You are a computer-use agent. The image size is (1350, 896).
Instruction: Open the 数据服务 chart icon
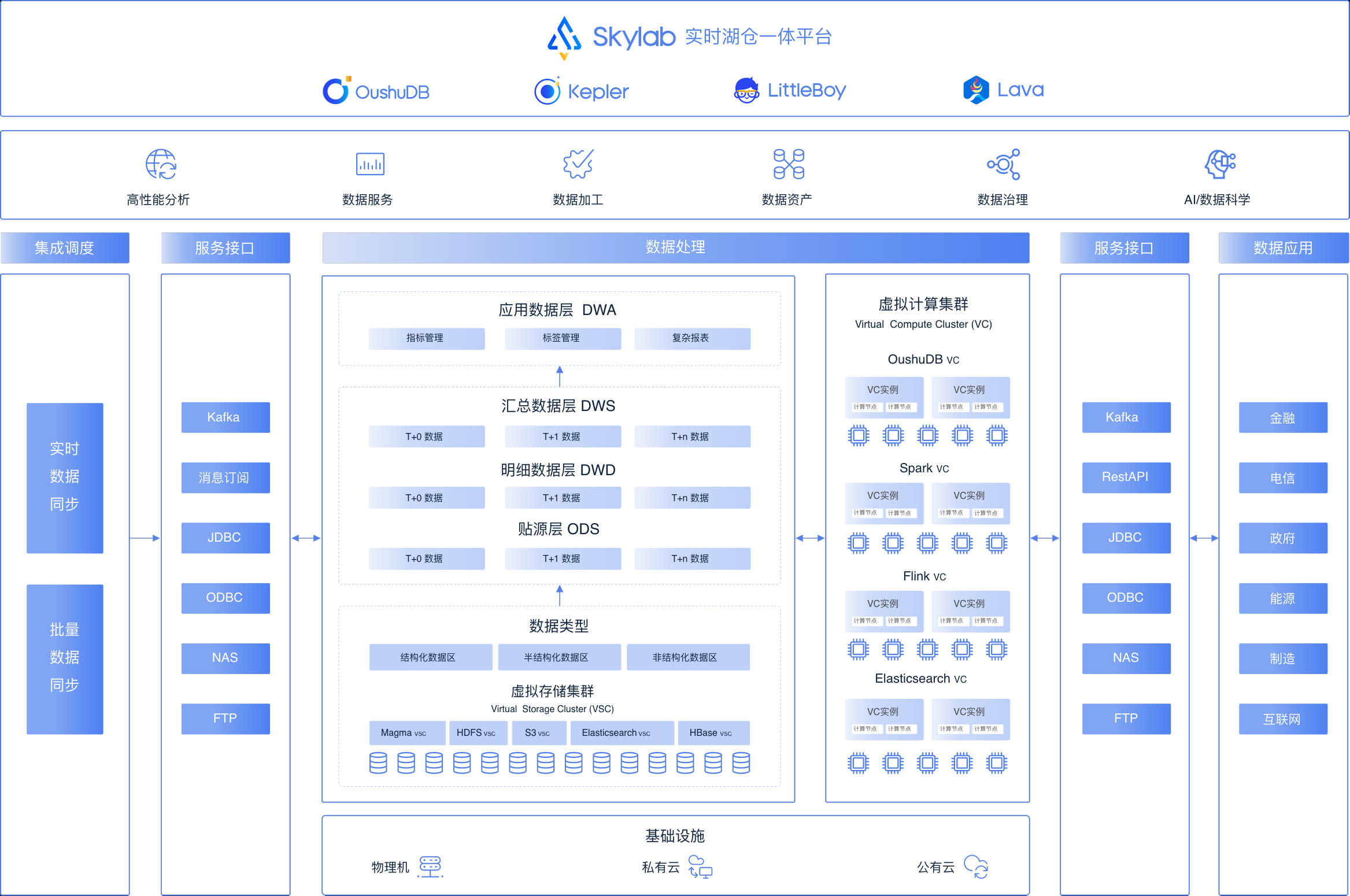coord(369,164)
